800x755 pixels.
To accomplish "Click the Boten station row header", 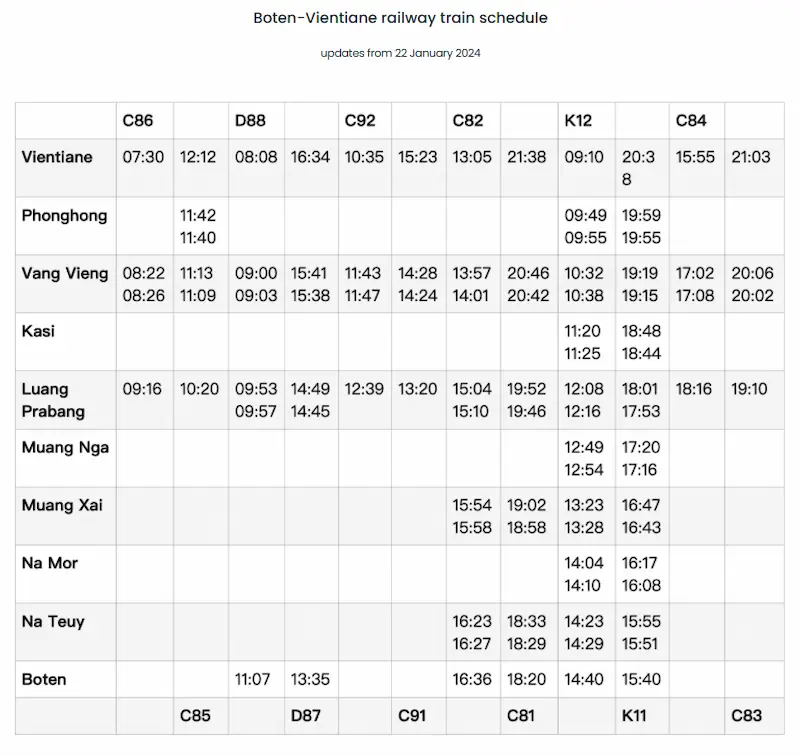I will pos(44,679).
